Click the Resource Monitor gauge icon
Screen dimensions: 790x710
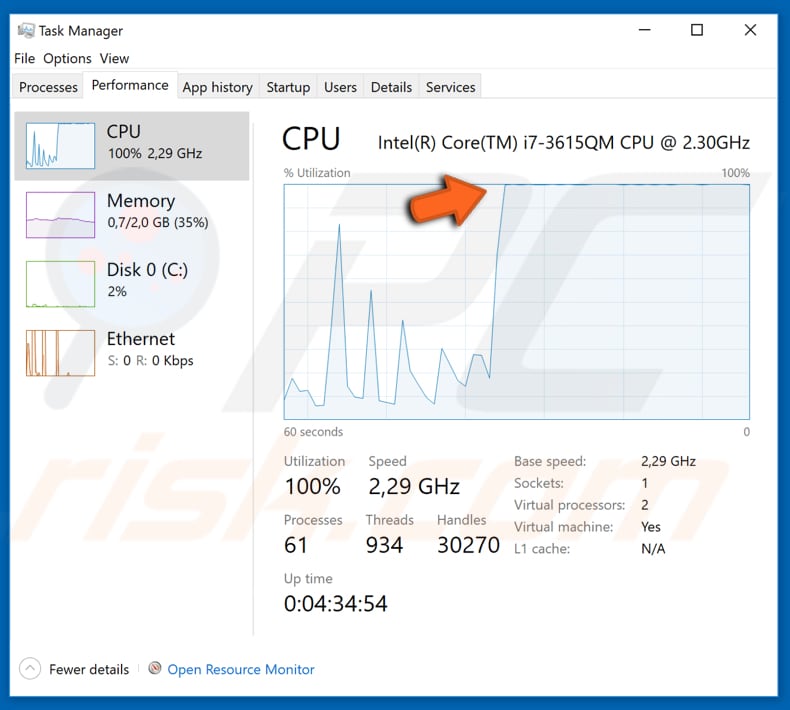click(x=155, y=668)
